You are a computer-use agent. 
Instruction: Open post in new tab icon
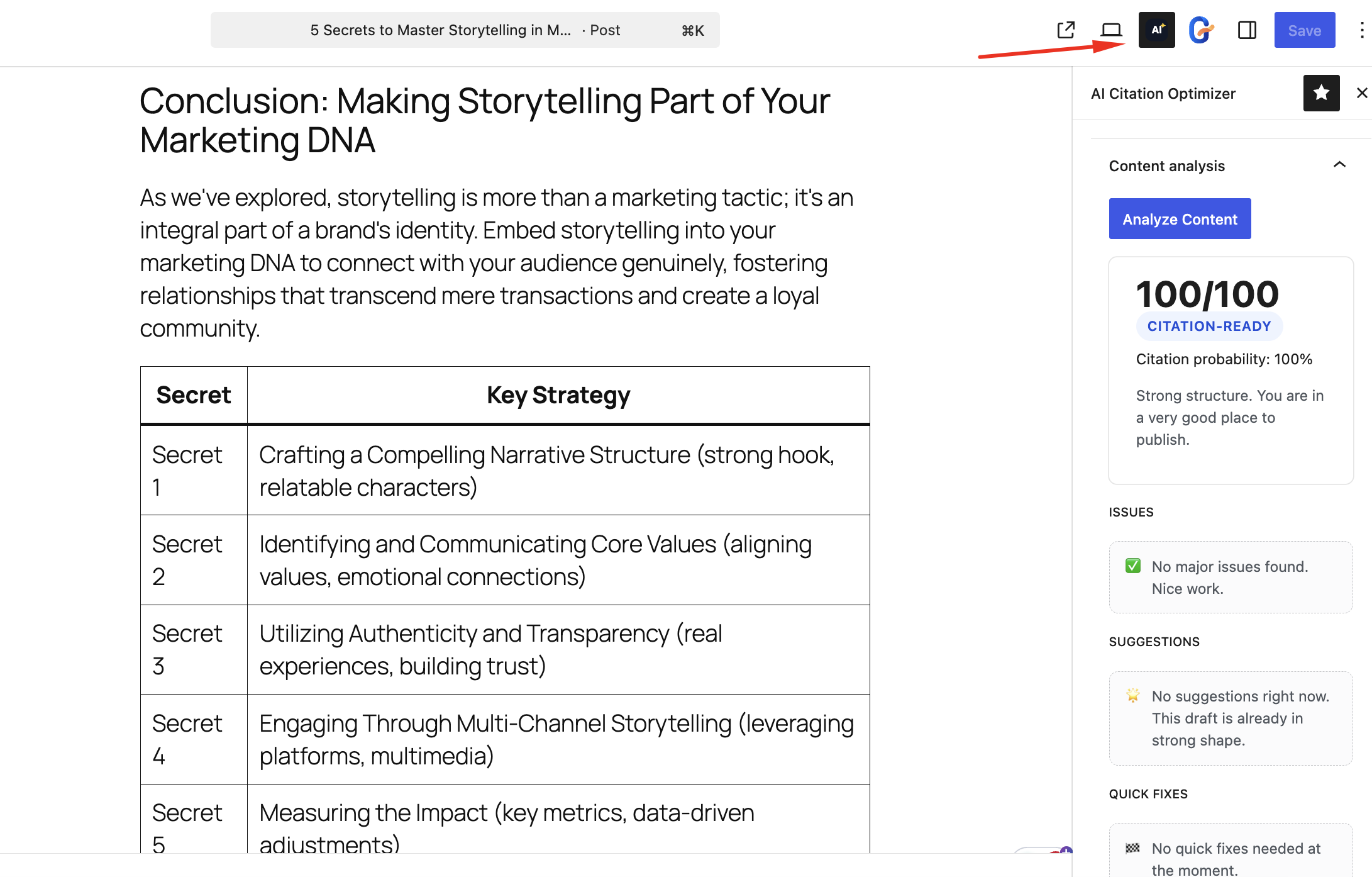[x=1066, y=30]
